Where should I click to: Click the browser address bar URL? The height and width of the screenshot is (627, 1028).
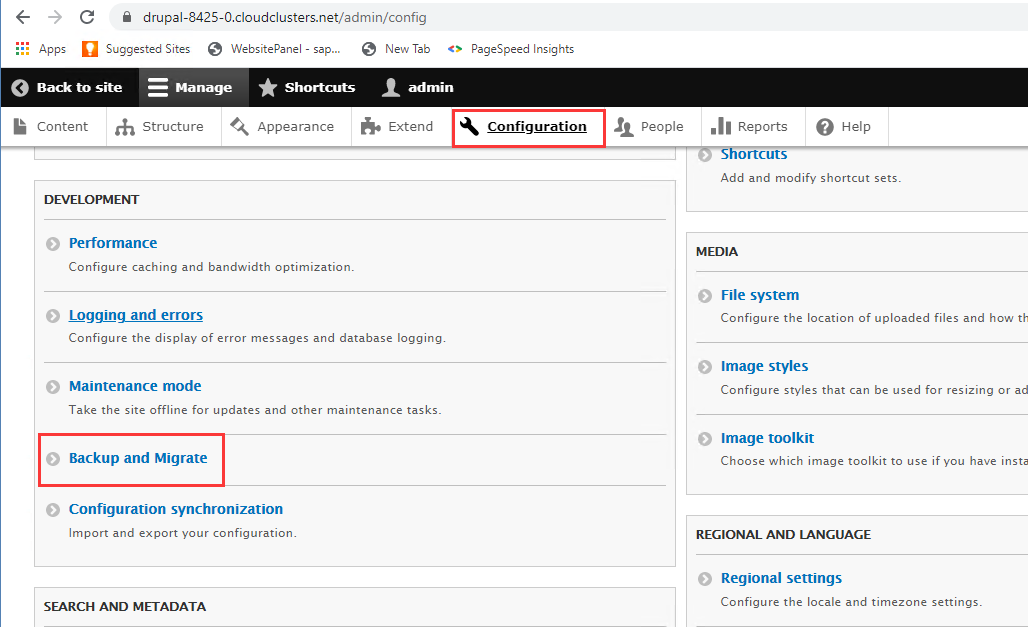coord(285,17)
